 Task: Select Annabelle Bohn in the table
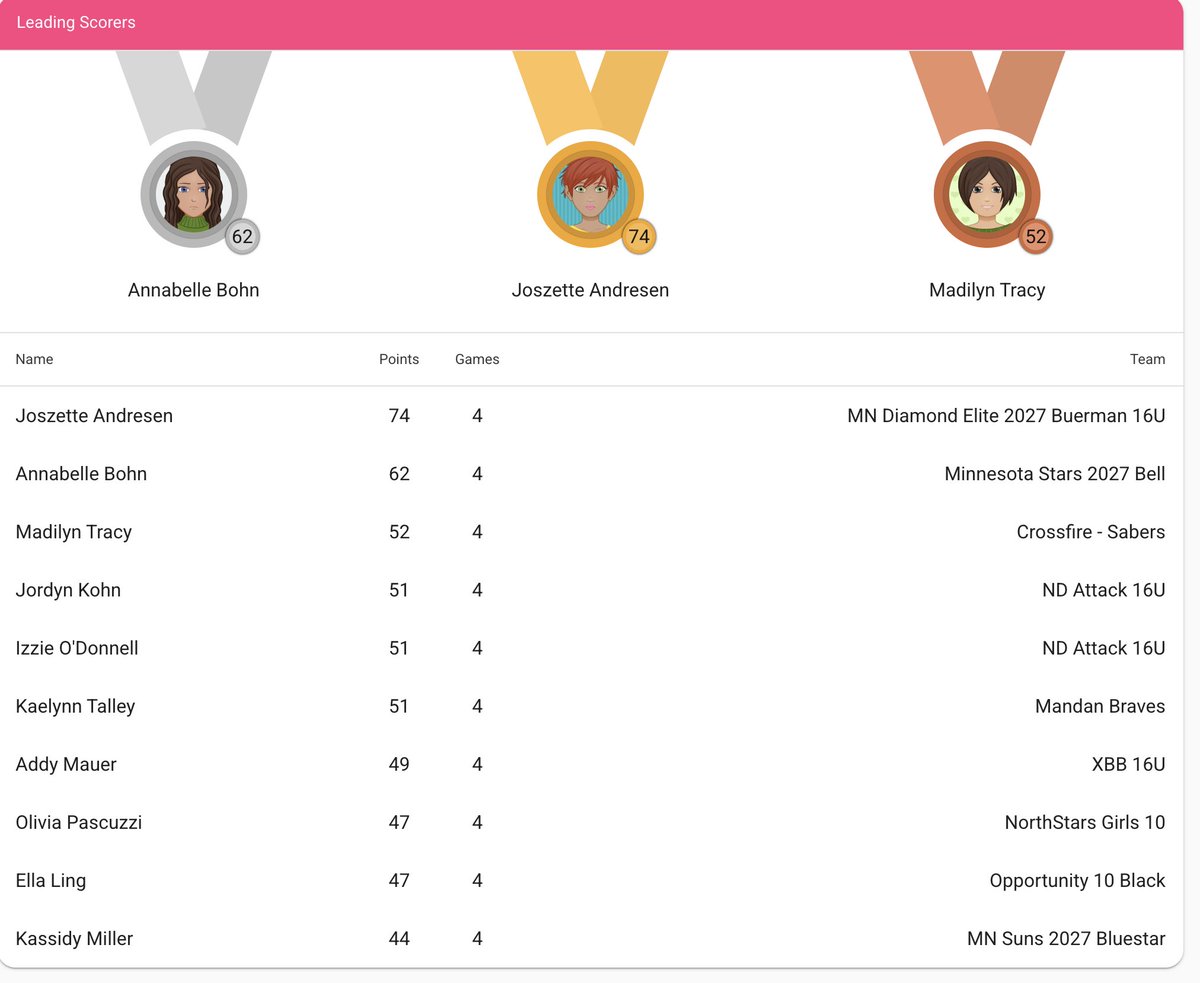[x=81, y=474]
